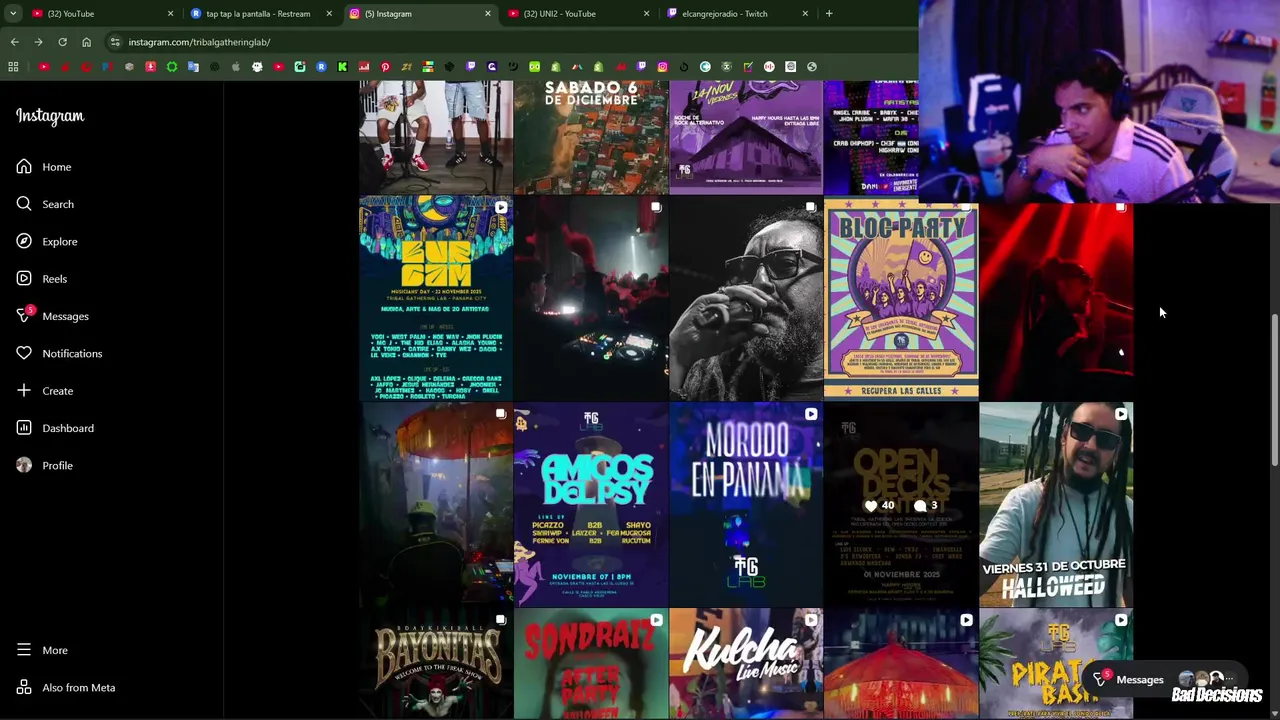The height and width of the screenshot is (720, 1280).
Task: Open the apps grid in bookmarks bar
Action: 13,67
